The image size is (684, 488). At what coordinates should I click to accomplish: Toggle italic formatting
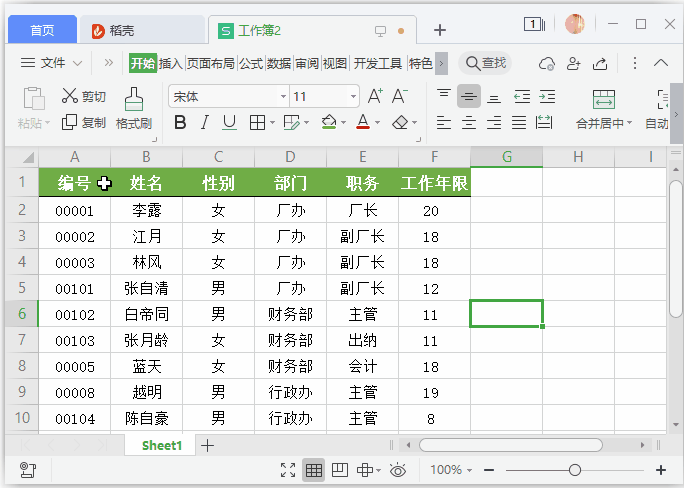pyautogui.click(x=205, y=123)
